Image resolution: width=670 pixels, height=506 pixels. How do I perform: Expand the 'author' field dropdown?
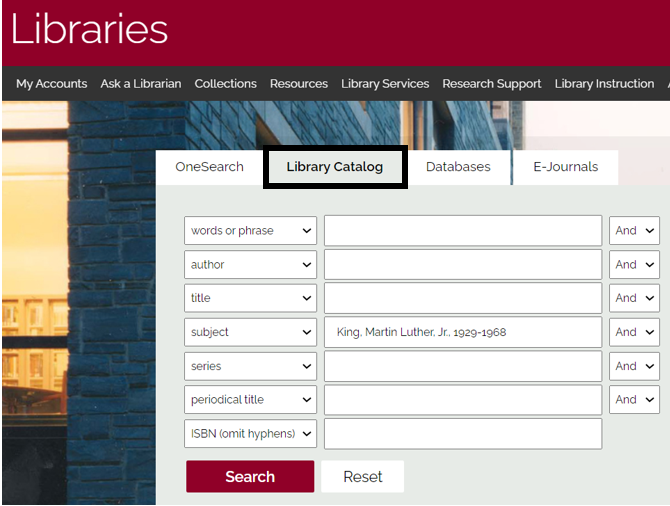250,265
